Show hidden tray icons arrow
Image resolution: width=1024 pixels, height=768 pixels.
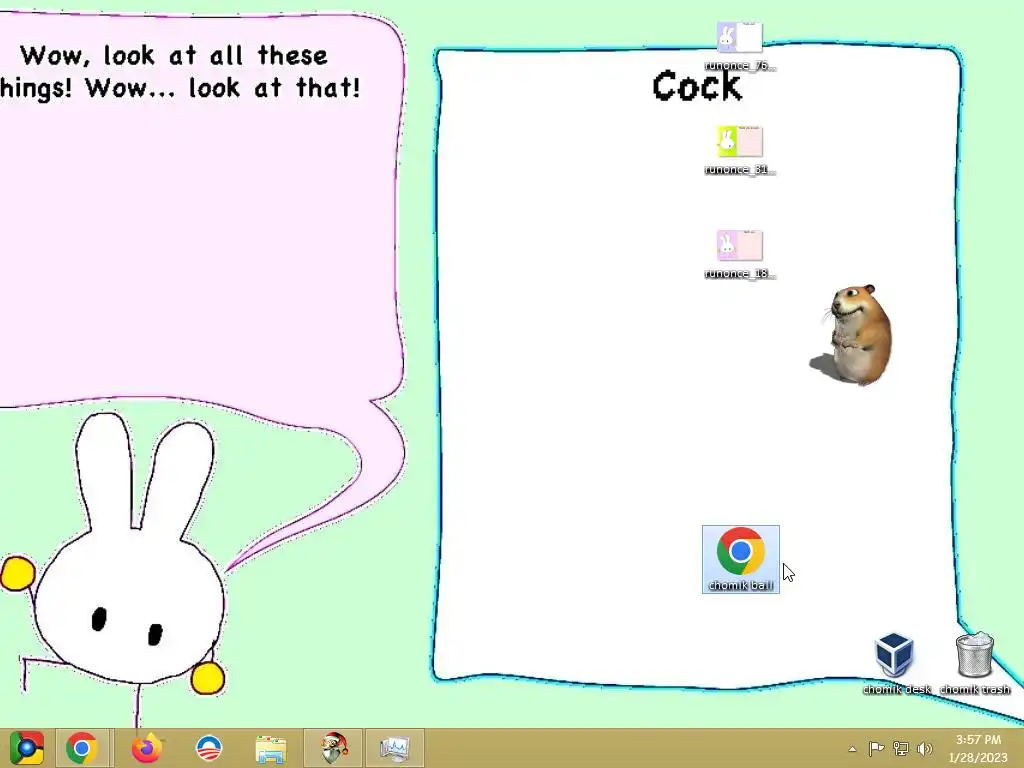point(852,749)
